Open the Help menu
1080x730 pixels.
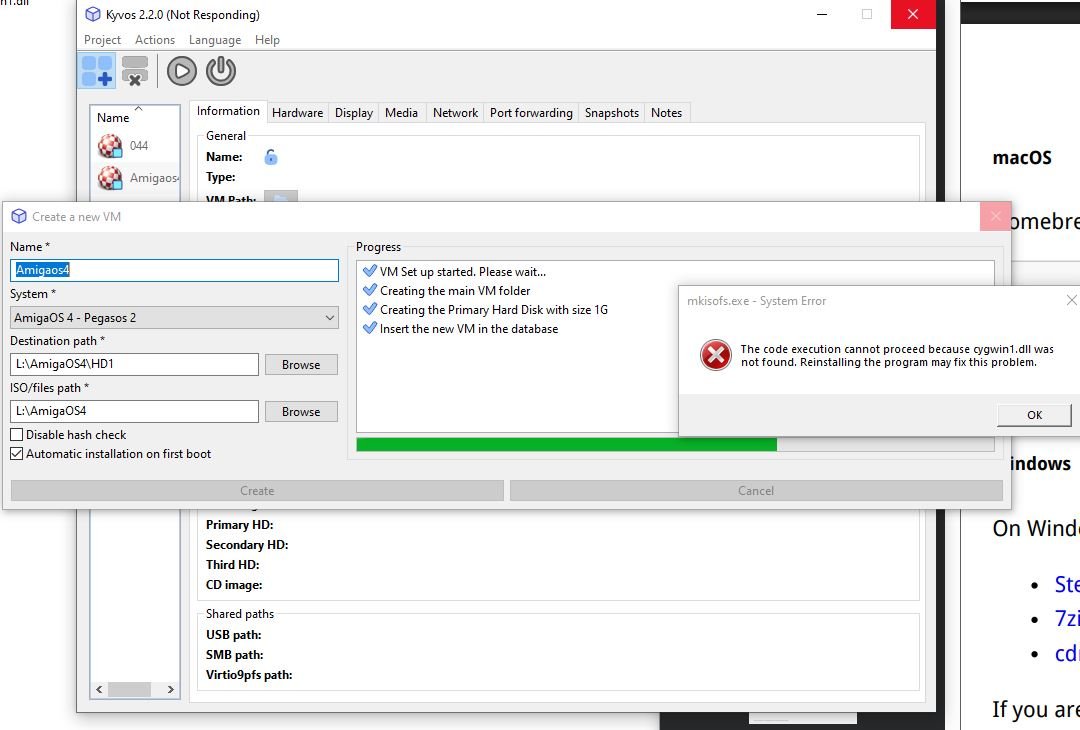267,40
